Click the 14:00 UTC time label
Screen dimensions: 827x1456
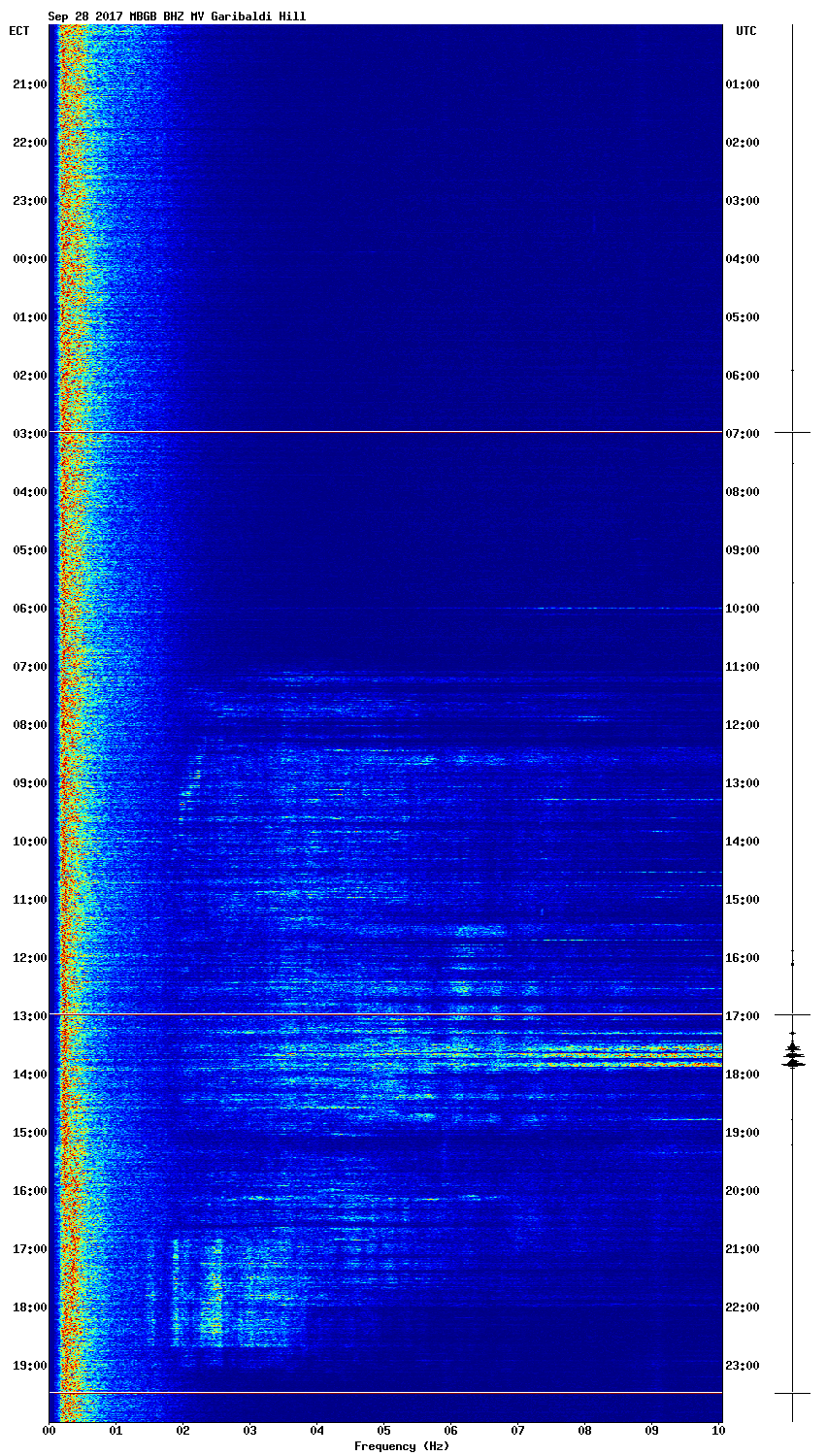743,842
